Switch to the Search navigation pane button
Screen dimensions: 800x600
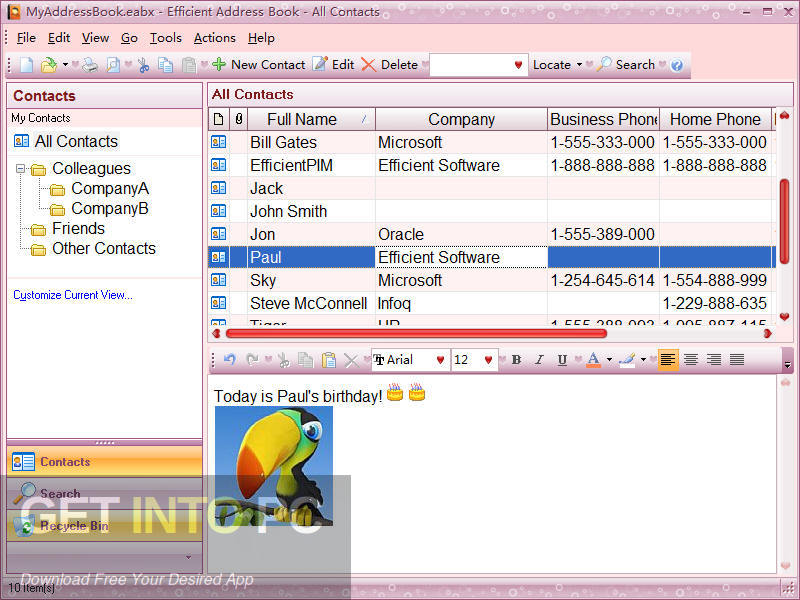(105, 493)
